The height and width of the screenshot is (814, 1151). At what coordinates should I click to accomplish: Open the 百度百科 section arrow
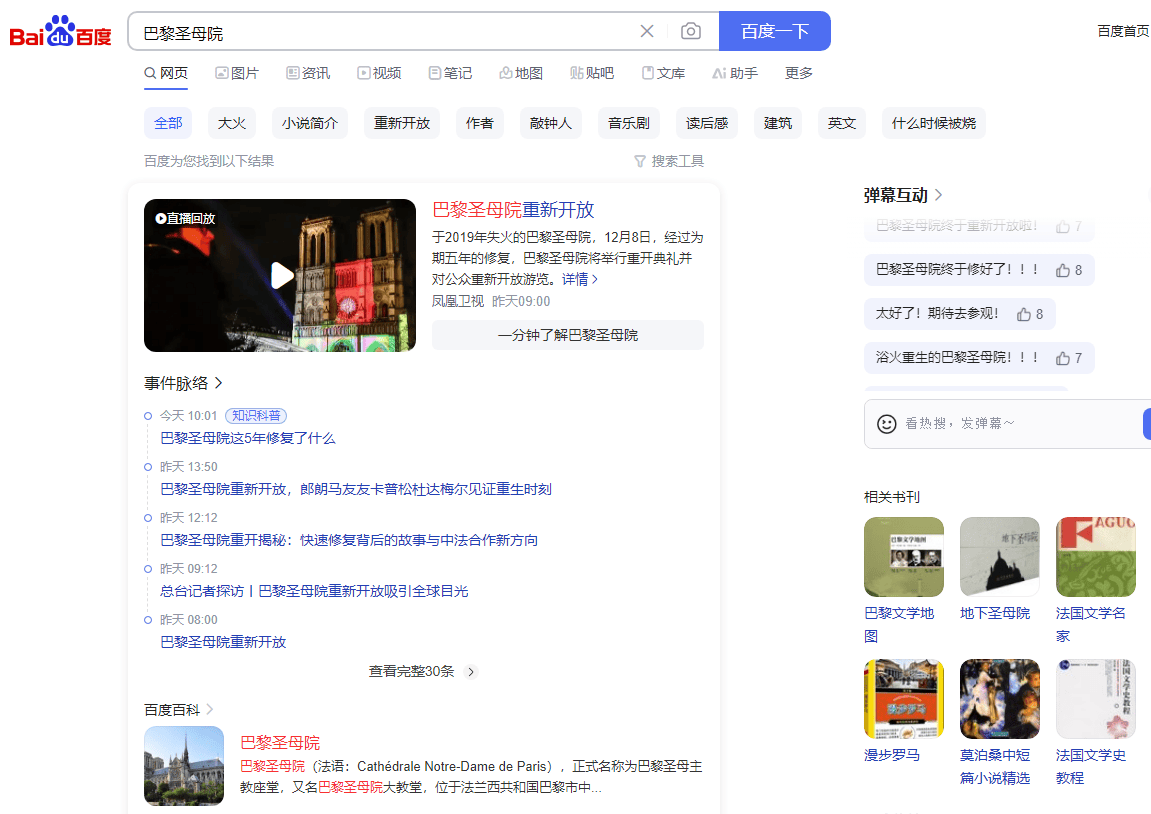[x=210, y=709]
